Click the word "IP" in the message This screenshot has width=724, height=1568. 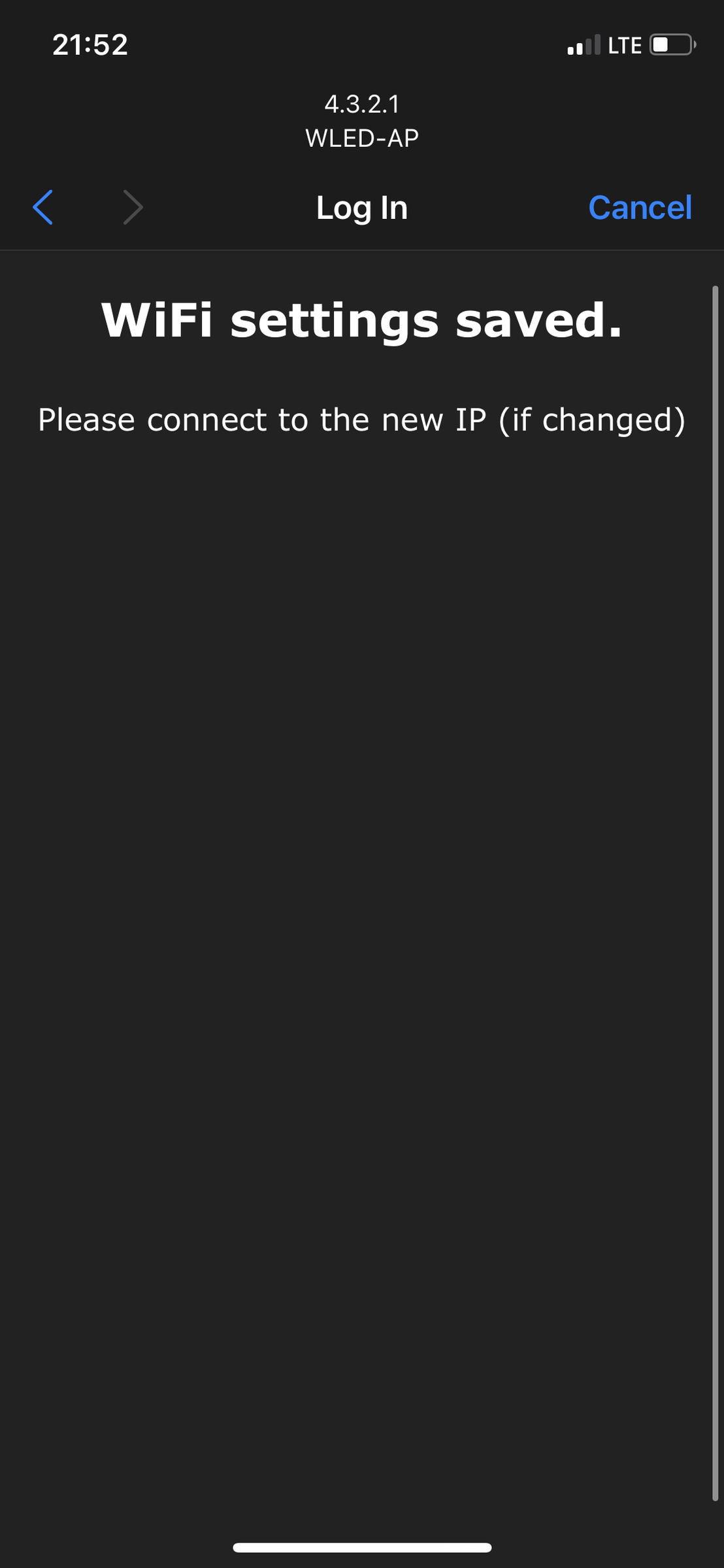pyautogui.click(x=471, y=419)
